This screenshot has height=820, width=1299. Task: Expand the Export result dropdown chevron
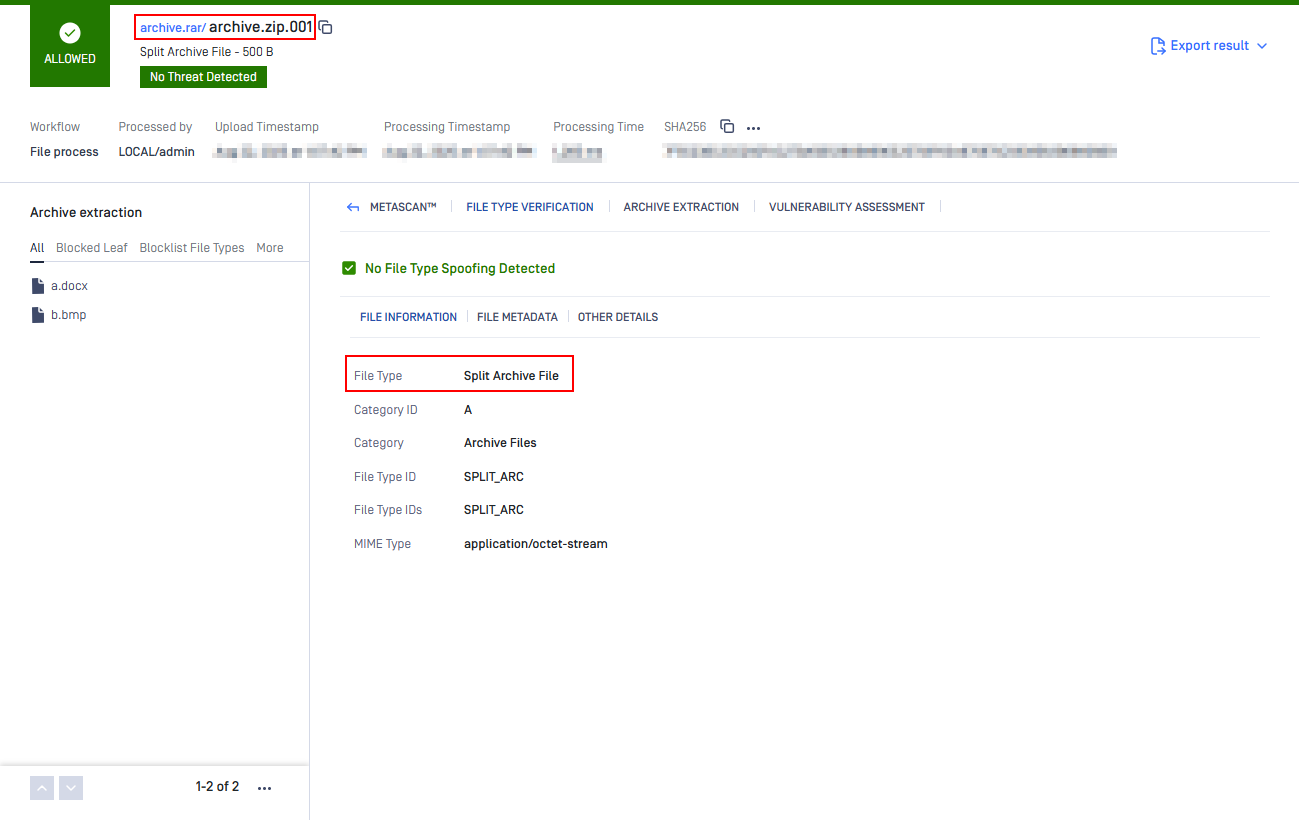(x=1261, y=46)
